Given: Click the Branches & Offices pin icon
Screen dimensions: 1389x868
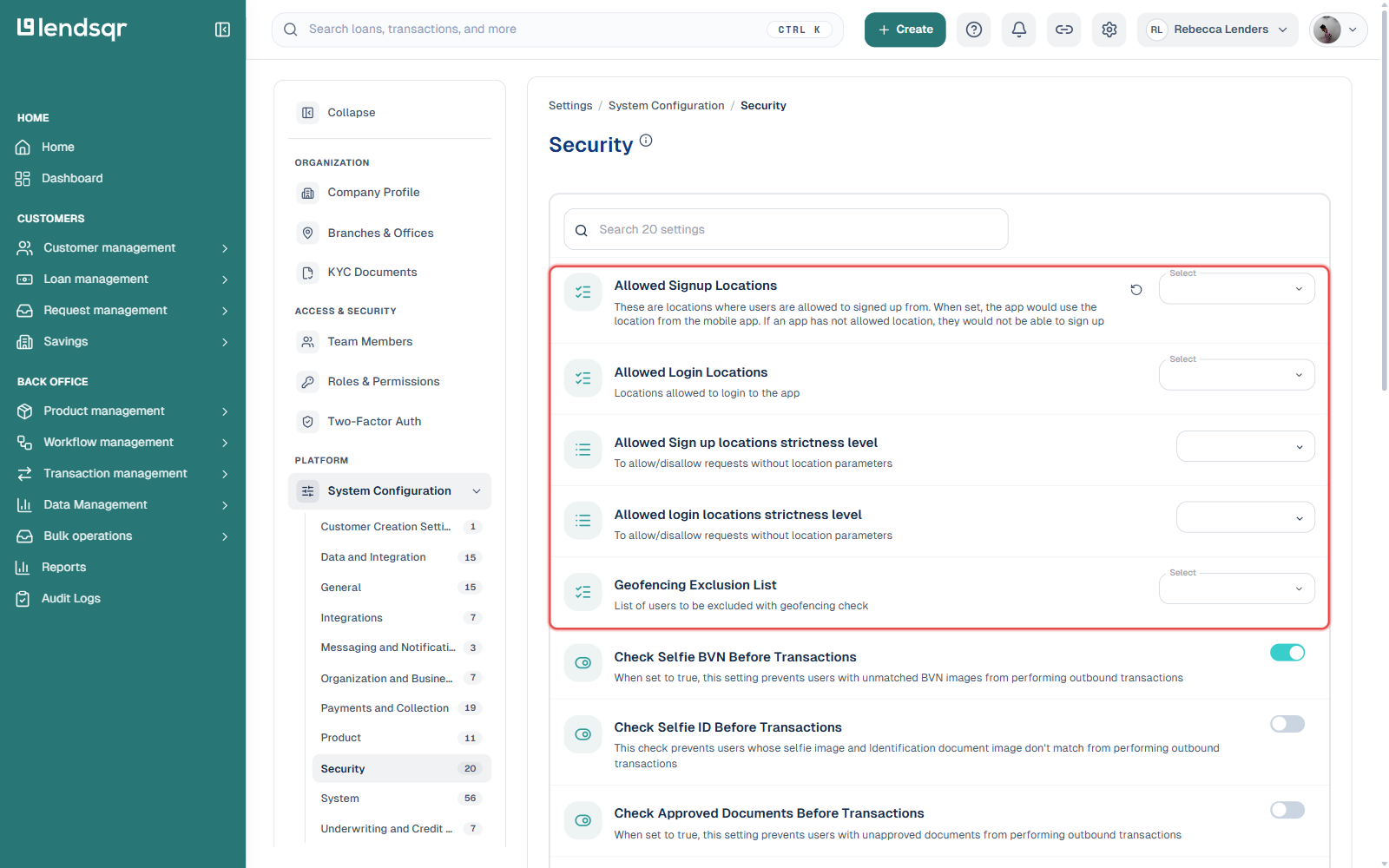Looking at the screenshot, I should 308,233.
